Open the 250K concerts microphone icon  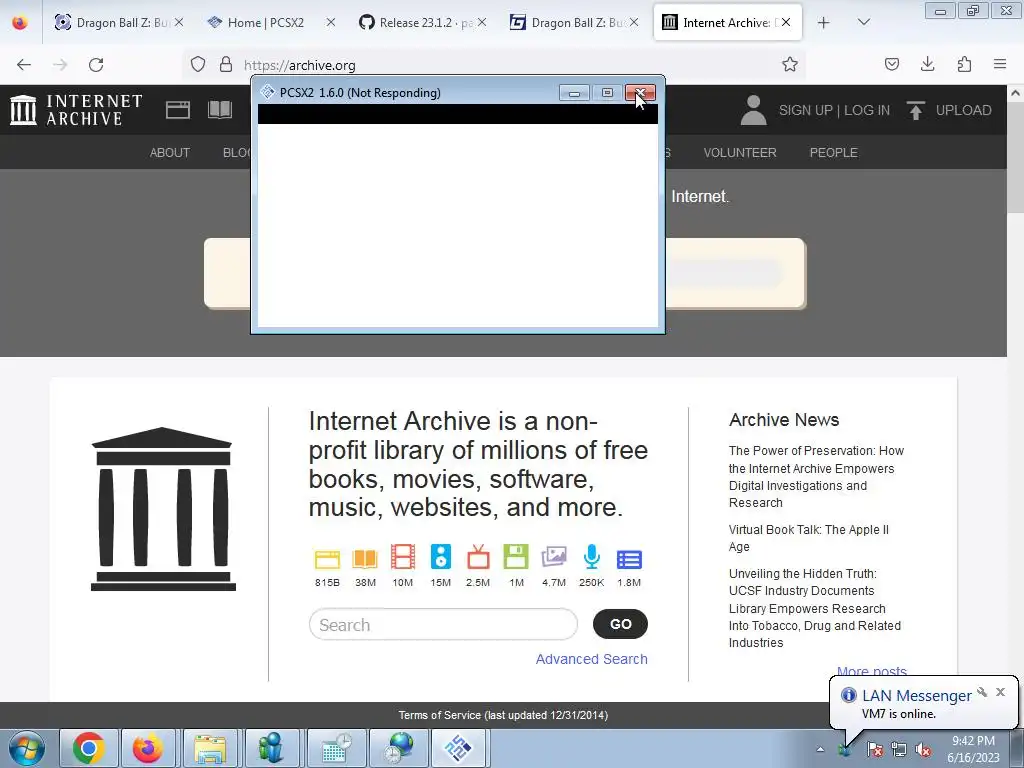click(x=592, y=557)
